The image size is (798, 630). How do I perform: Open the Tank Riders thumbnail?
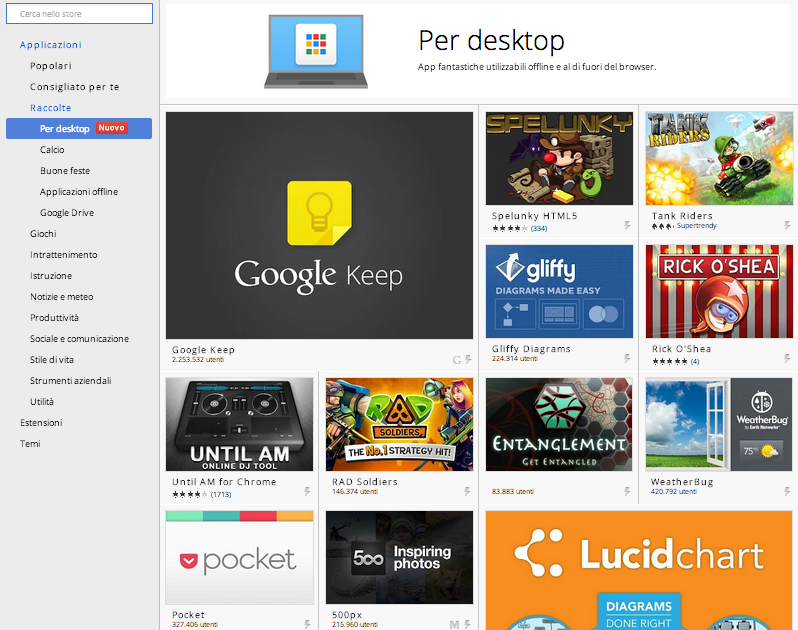point(719,159)
